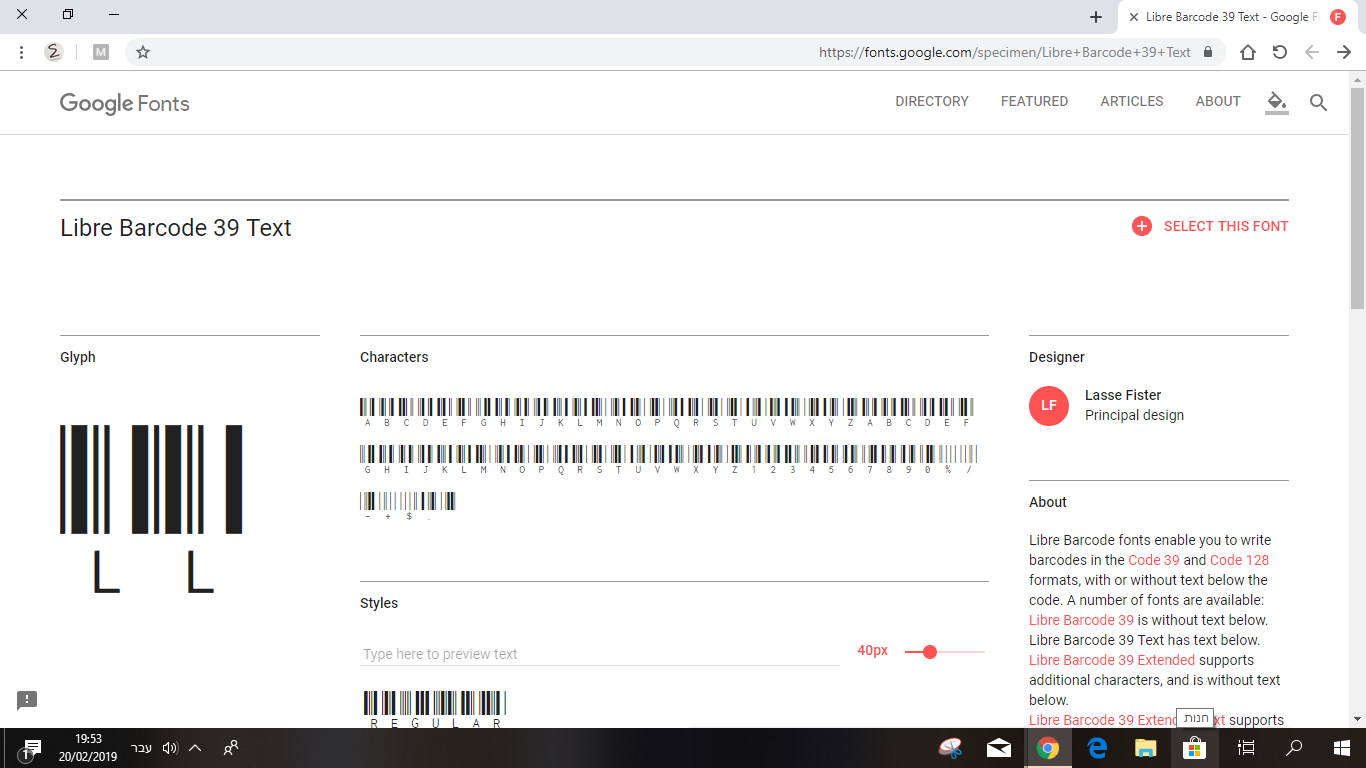Screen dimensions: 1366x768
Task: Follow the Code 39 link
Action: click(1154, 560)
